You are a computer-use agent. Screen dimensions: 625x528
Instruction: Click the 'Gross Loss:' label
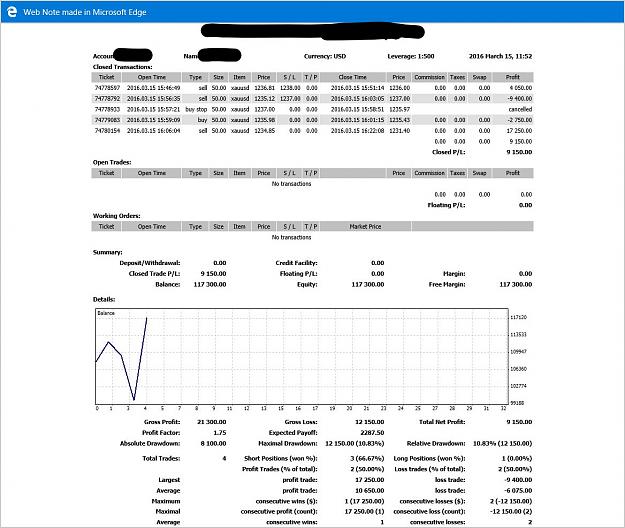[301, 422]
